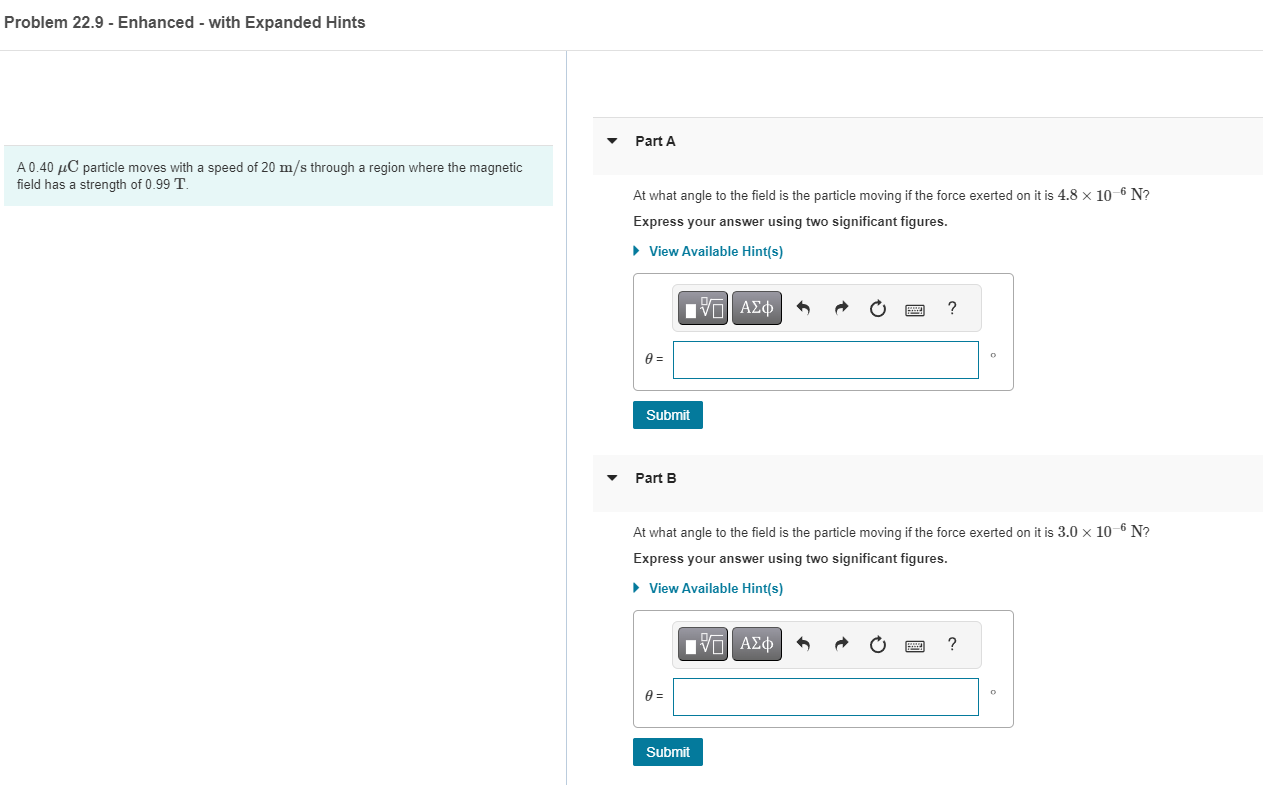Image resolution: width=1263 pixels, height=785 pixels.
Task: Collapse the Part B section
Action: tap(612, 478)
